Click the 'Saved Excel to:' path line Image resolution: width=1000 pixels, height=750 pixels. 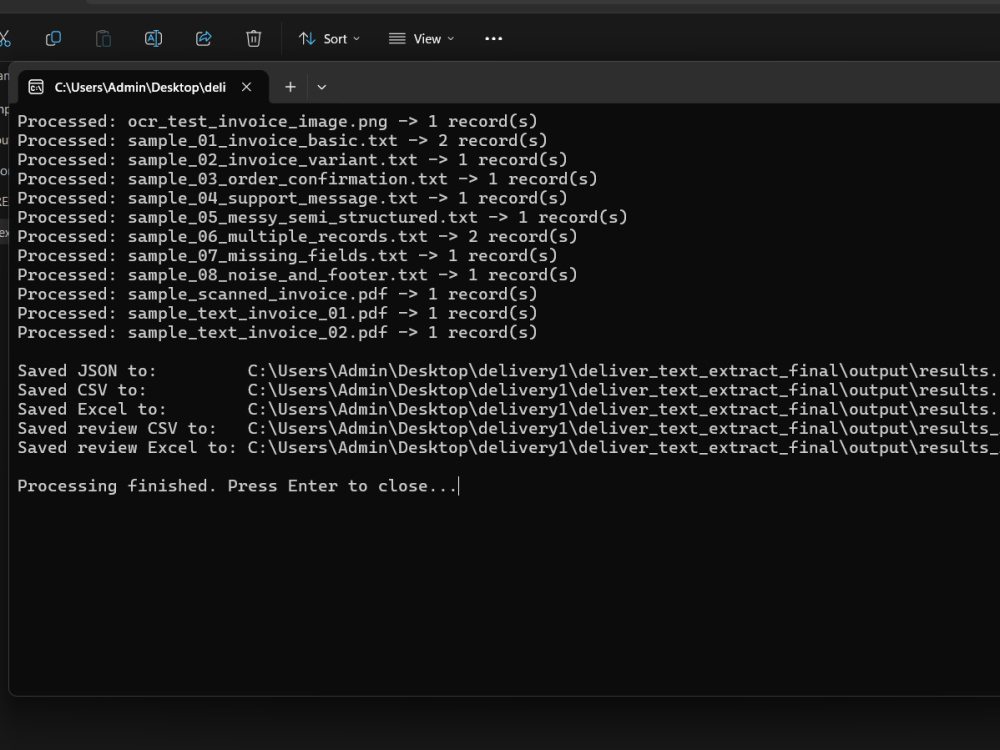[508, 409]
